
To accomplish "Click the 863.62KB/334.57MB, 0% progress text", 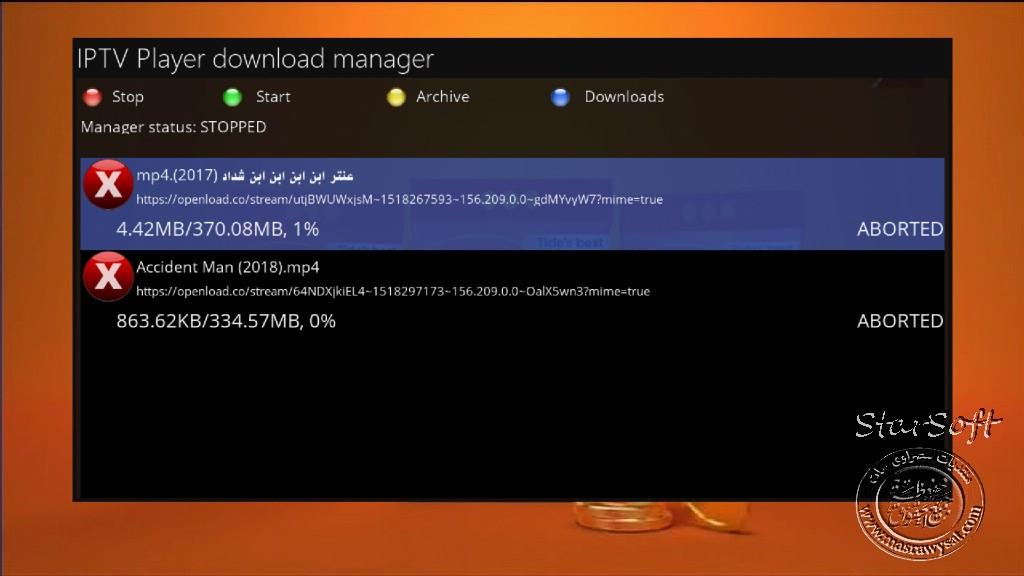I will (x=226, y=321).
